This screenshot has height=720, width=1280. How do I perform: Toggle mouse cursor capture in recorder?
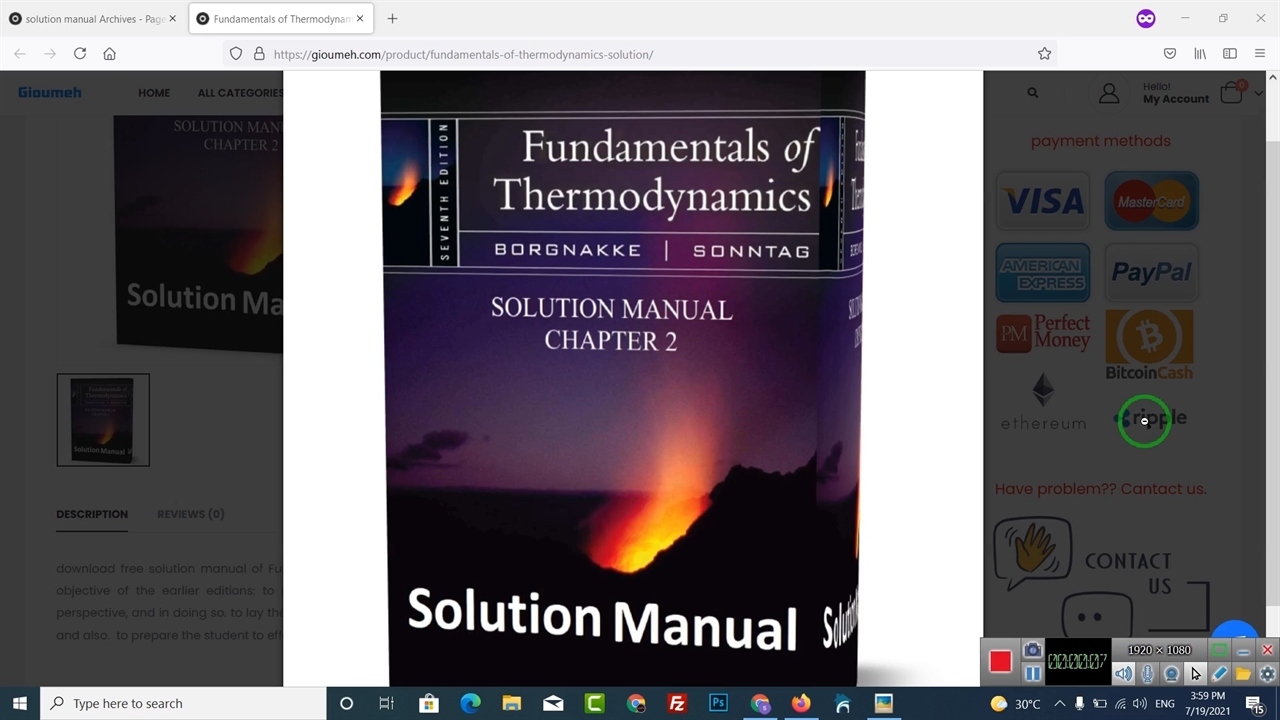[x=1195, y=674]
